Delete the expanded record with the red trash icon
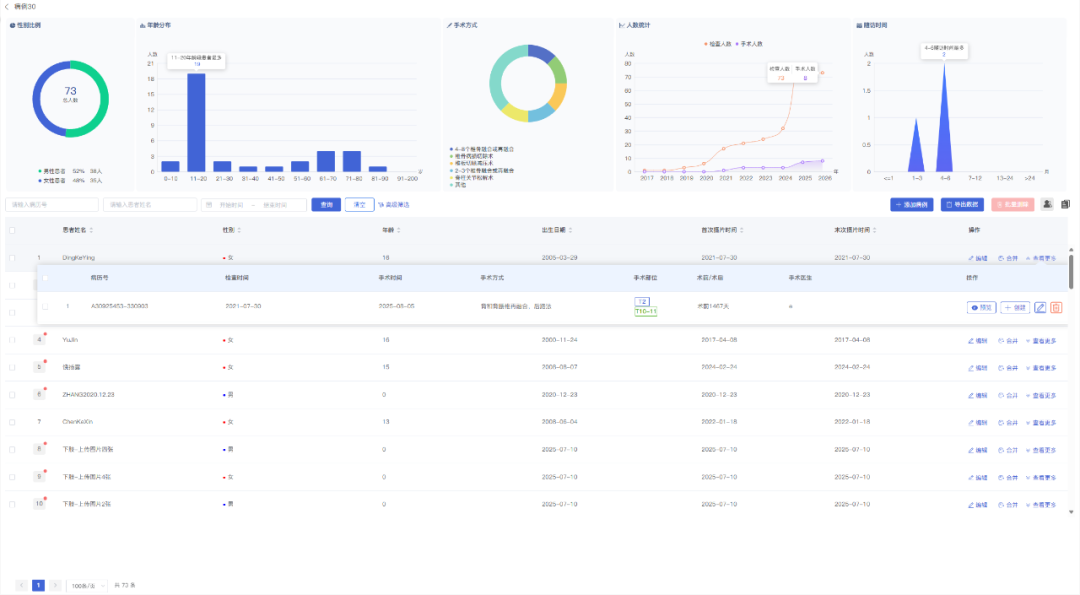Viewport: 1080px width, 595px height. 1056,307
